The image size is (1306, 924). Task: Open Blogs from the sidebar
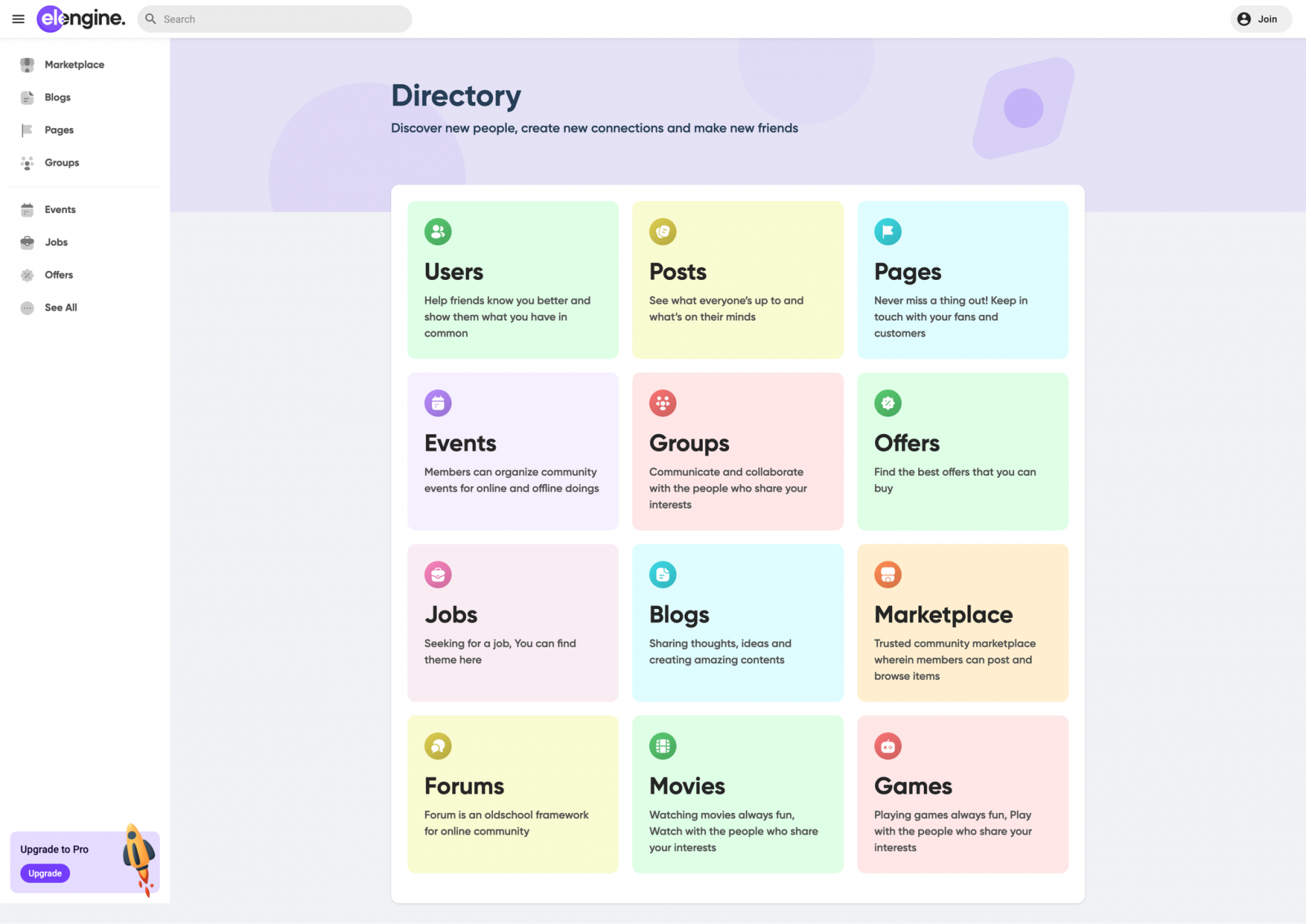[x=57, y=97]
